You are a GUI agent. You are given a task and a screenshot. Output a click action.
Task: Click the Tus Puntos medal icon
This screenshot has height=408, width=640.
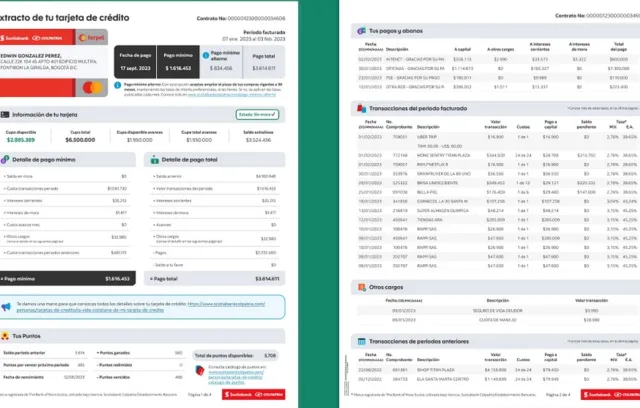5,336
